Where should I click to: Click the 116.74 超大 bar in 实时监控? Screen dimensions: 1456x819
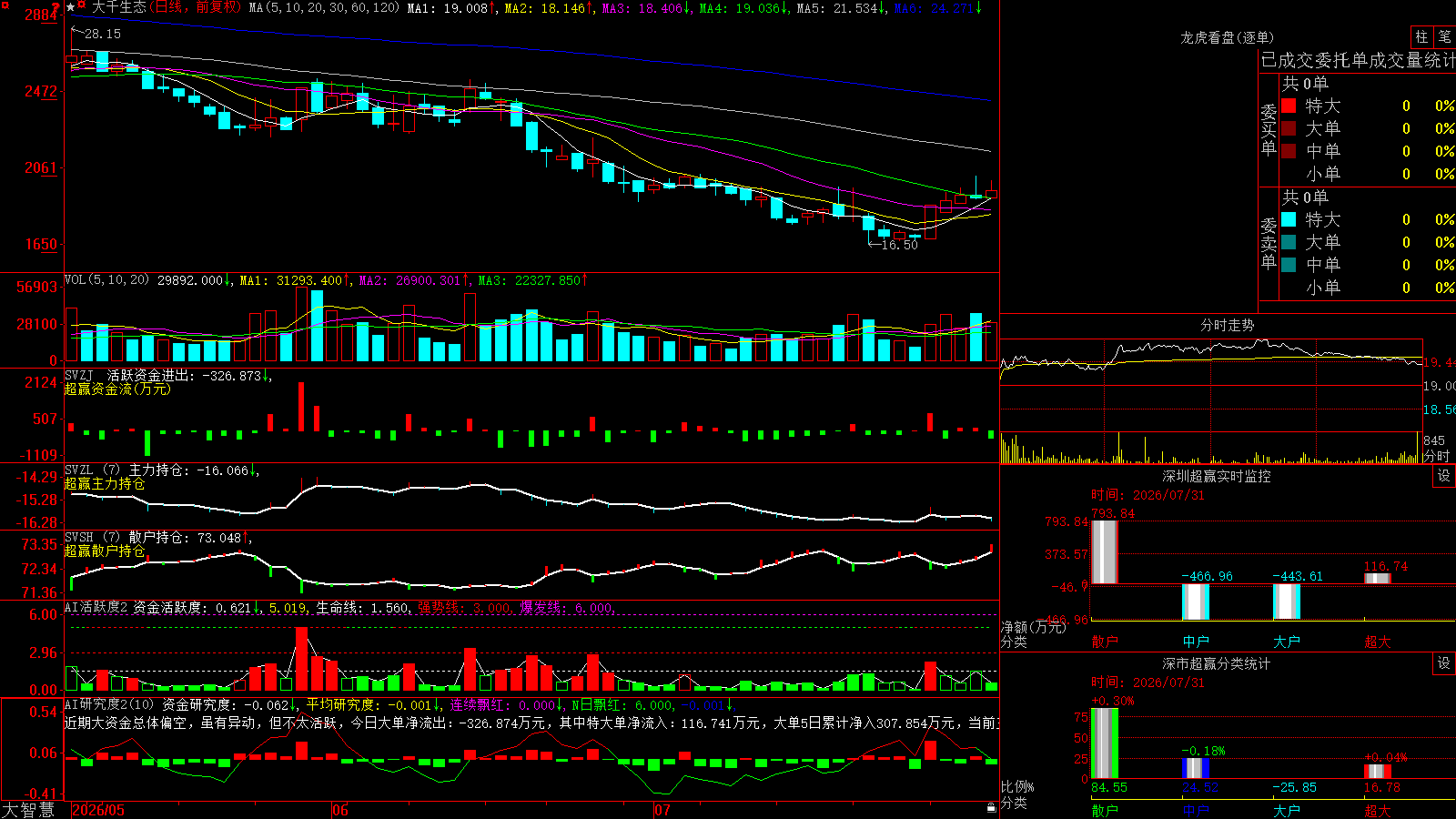tap(1377, 579)
